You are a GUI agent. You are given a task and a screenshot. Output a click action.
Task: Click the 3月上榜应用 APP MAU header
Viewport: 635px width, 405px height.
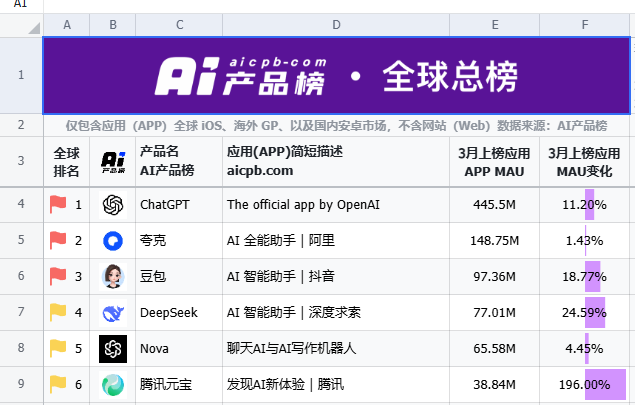pyautogui.click(x=494, y=162)
